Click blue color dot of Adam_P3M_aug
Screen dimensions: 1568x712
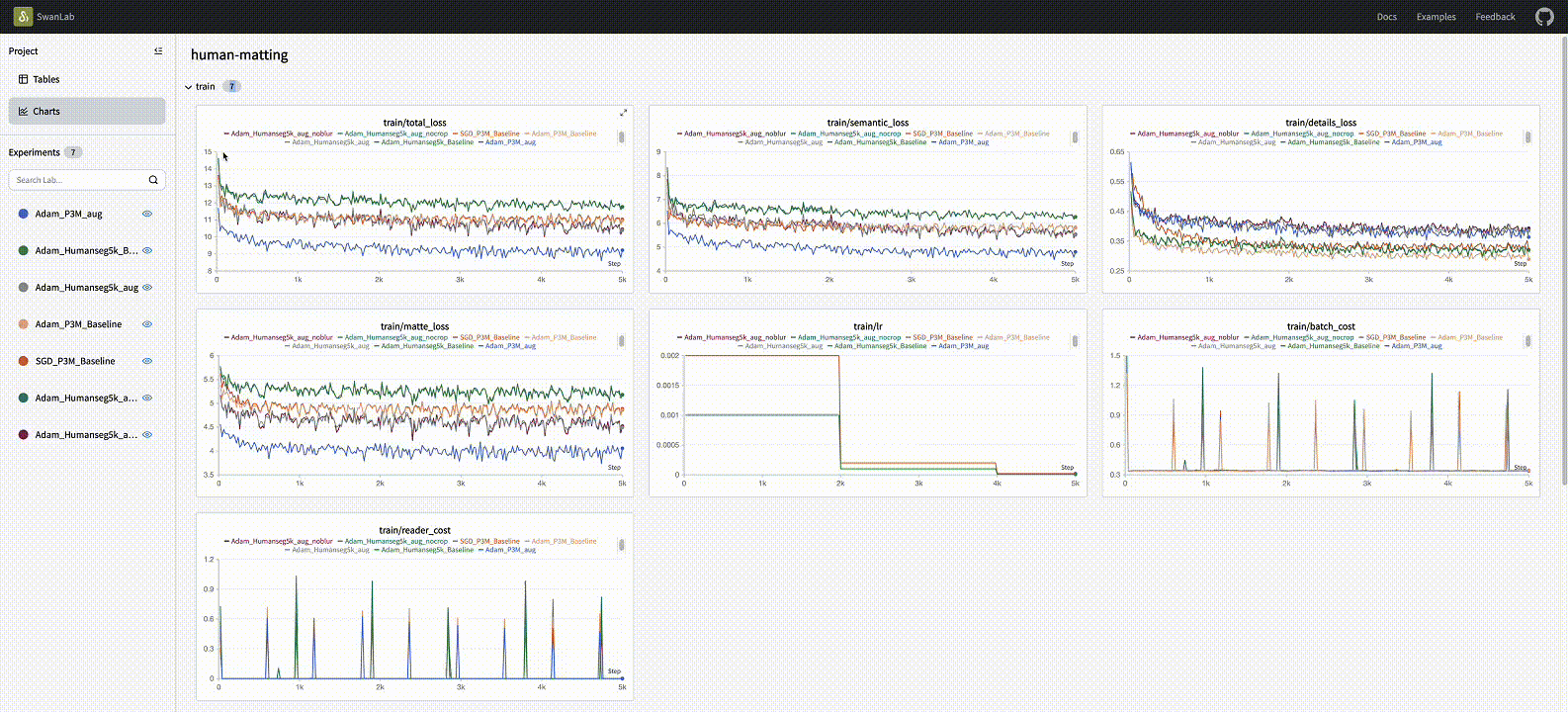tap(24, 214)
